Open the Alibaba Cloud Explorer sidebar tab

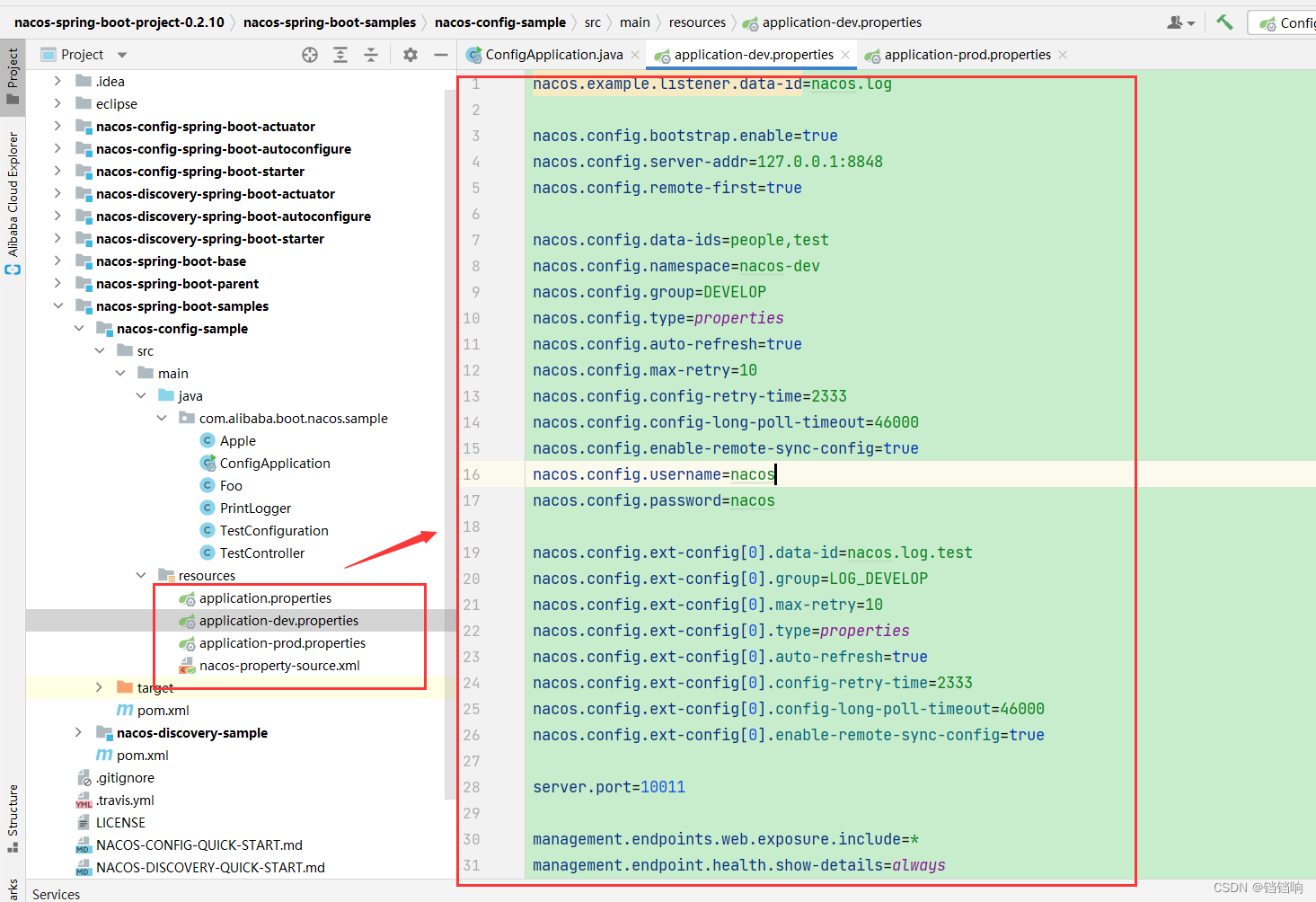coord(13,202)
